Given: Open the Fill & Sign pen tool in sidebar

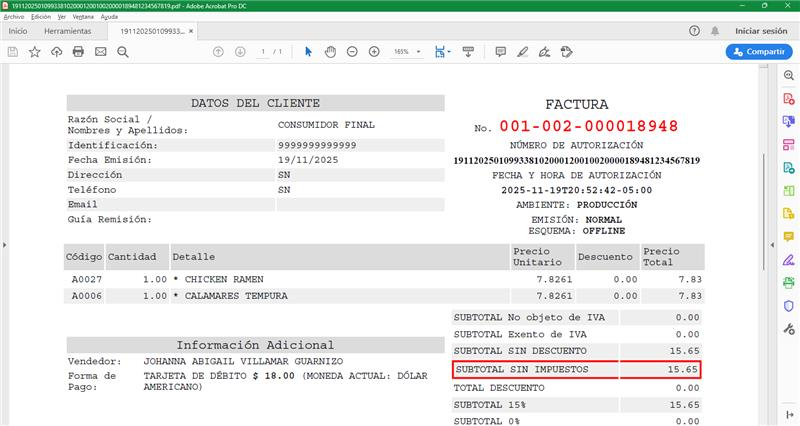Looking at the screenshot, I should [788, 259].
